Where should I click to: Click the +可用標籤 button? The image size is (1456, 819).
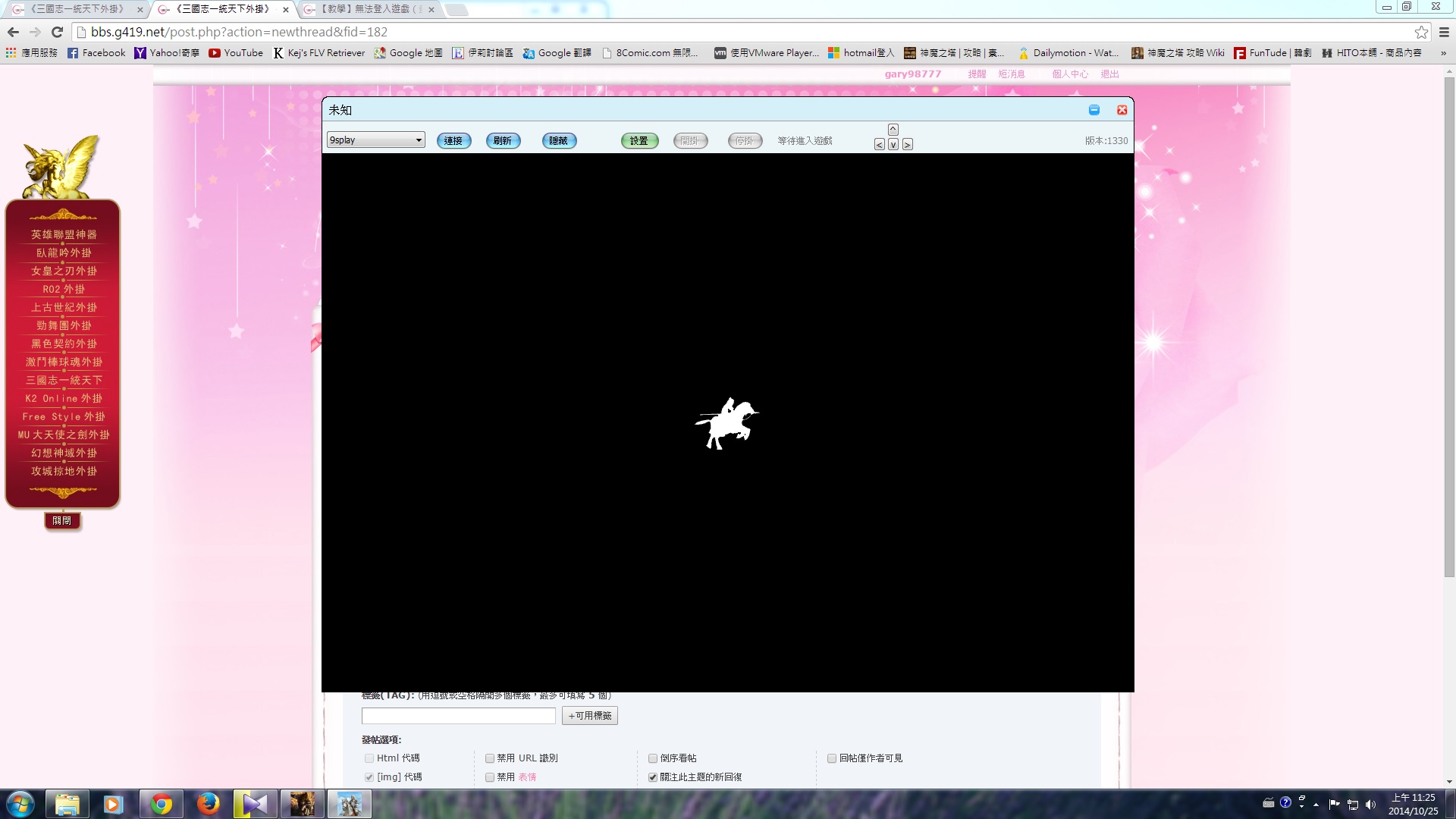tap(590, 716)
